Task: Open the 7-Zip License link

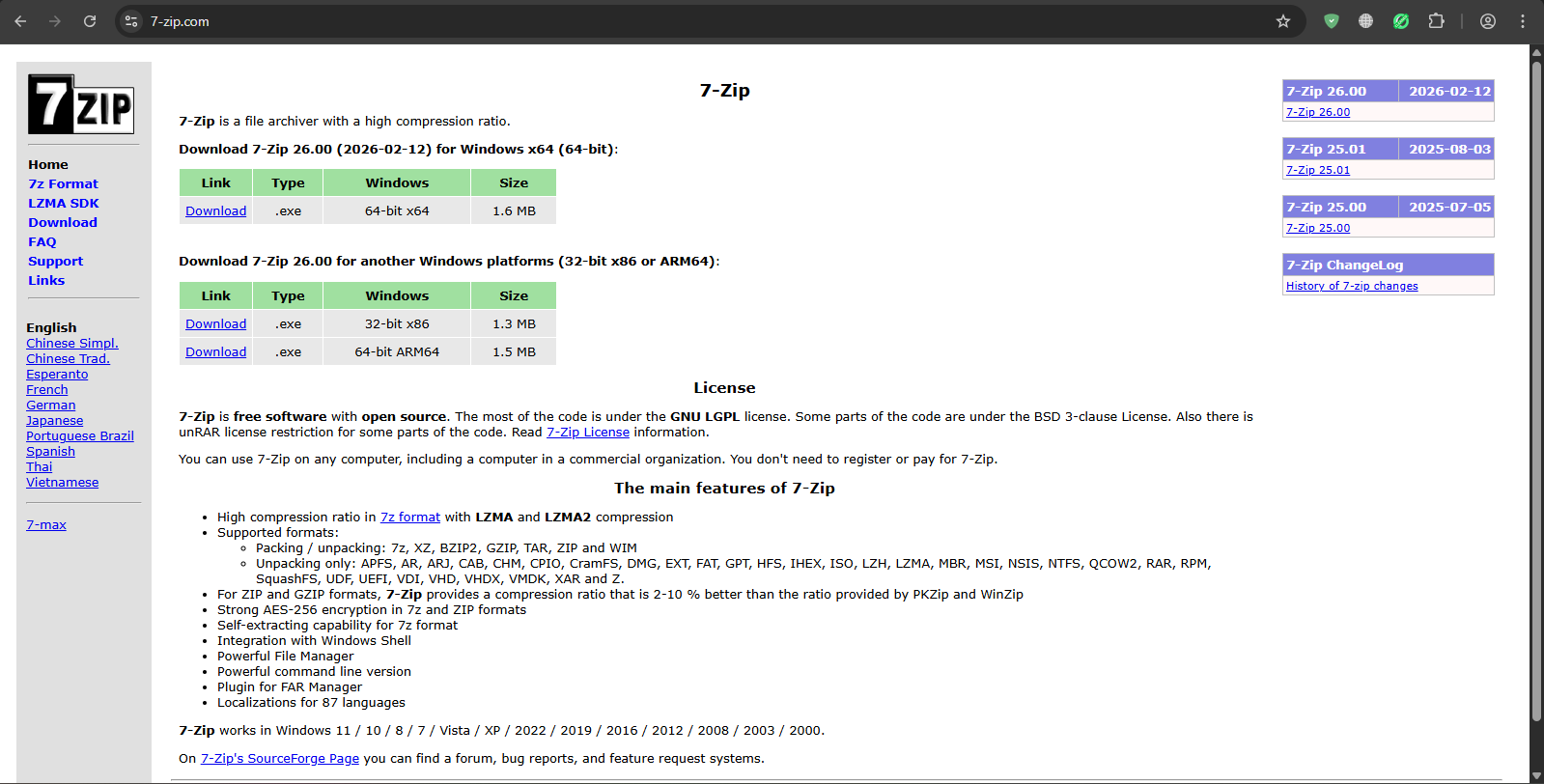Action: pos(588,433)
